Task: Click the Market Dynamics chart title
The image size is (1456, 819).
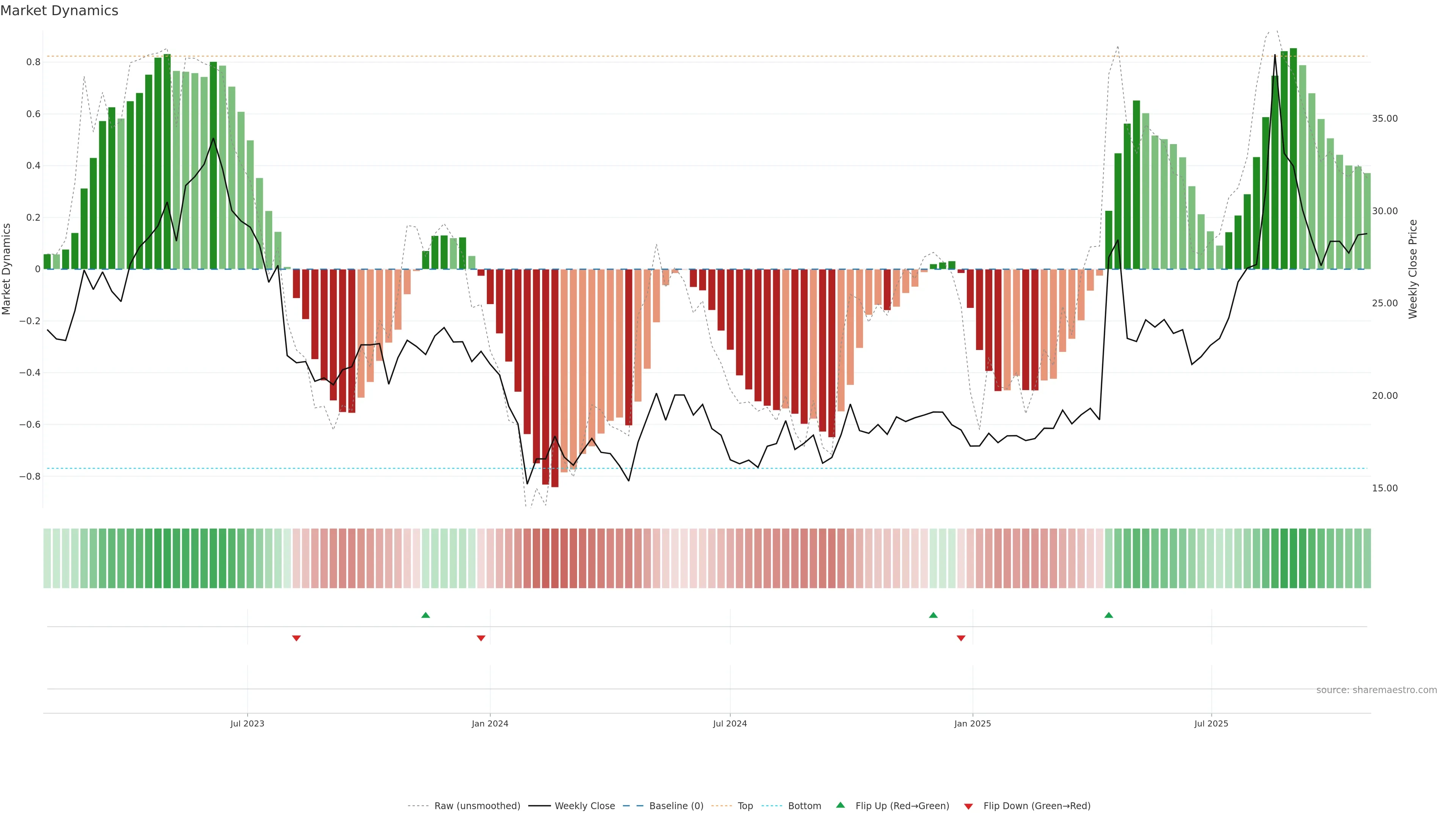Action: point(60,11)
